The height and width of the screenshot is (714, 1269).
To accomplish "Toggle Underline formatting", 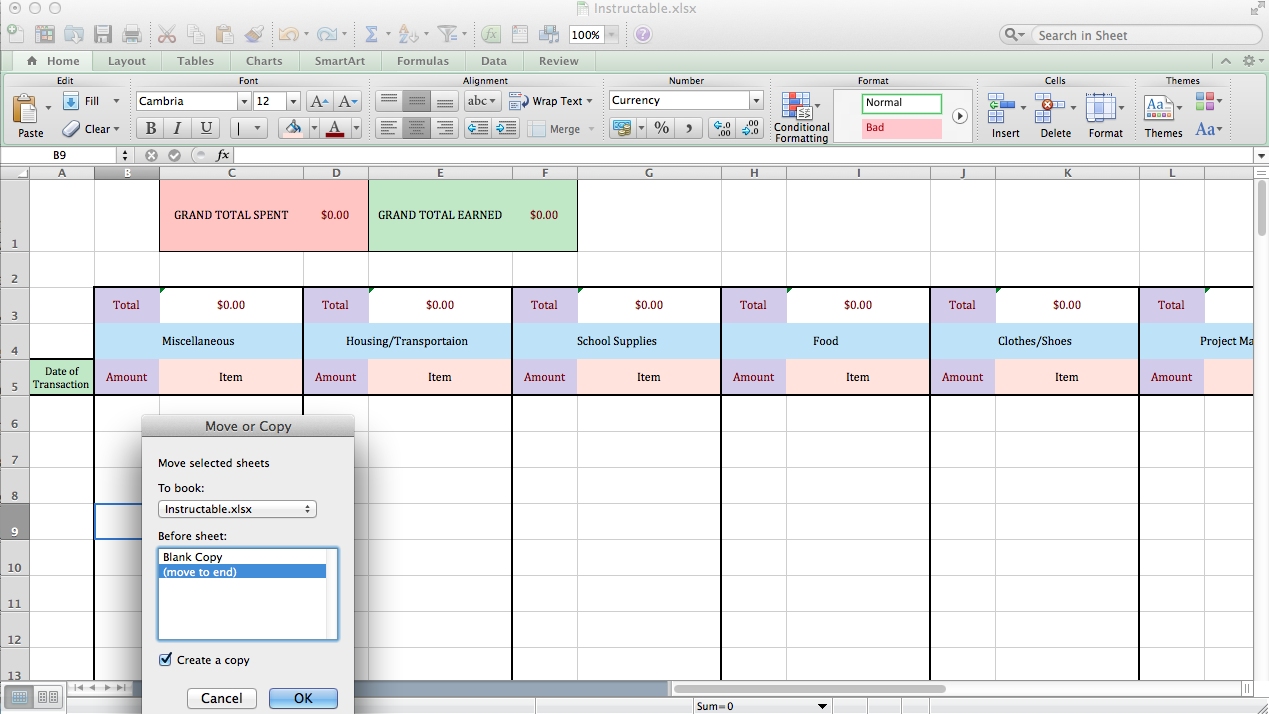I will 206,128.
